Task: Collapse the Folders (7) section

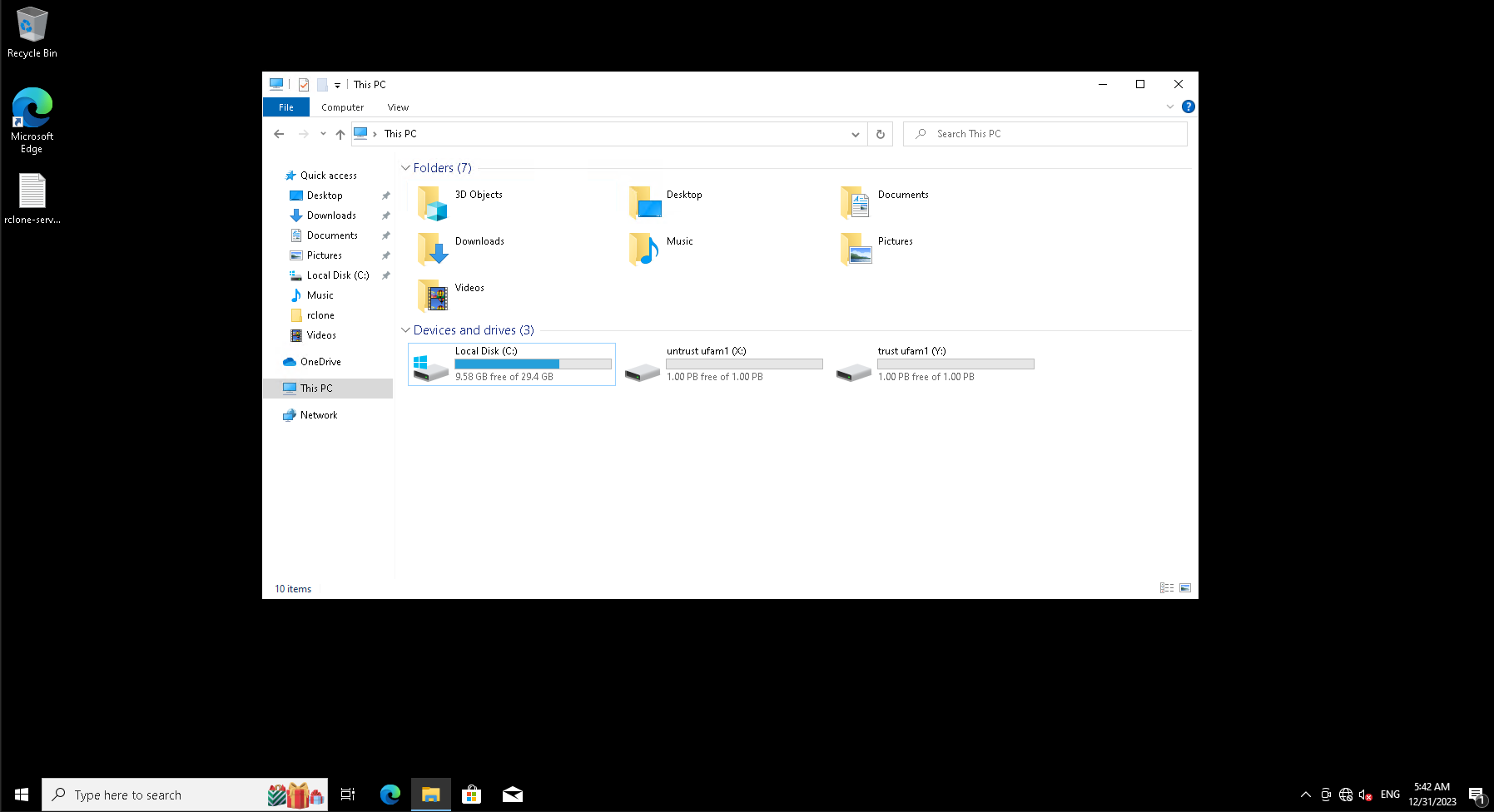Action: (x=405, y=168)
